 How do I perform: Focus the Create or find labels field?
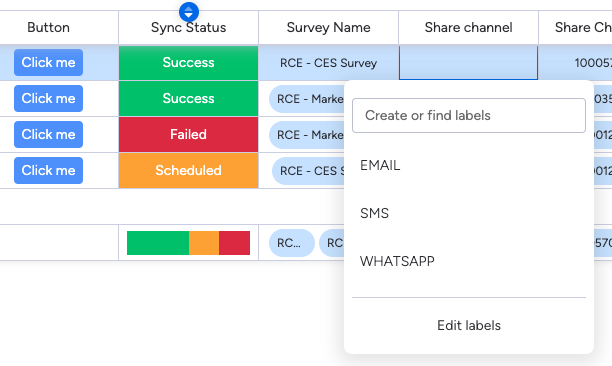tap(469, 115)
